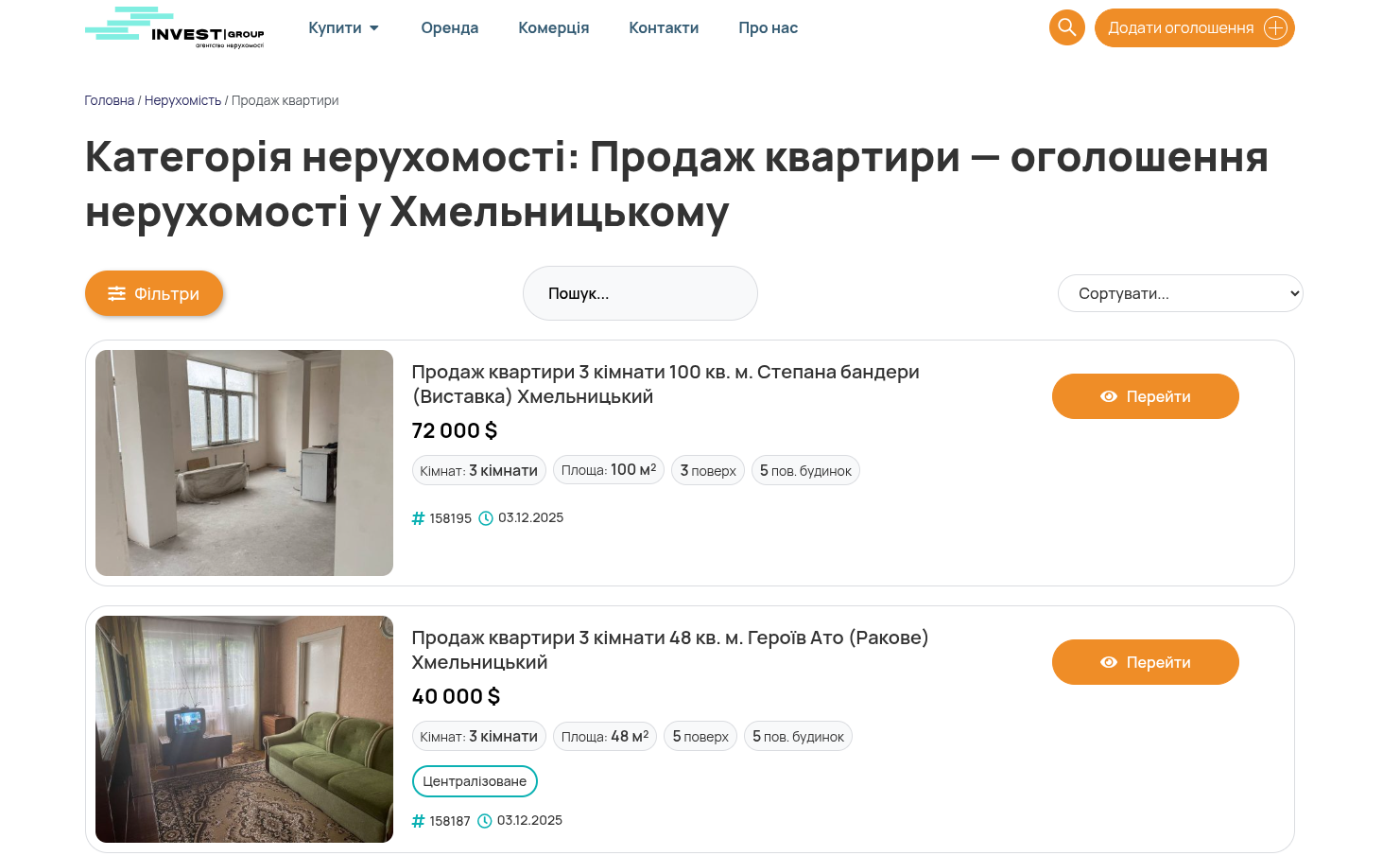Click the orange search magnifier icon
This screenshot has height=856, width=1400.
(x=1066, y=27)
